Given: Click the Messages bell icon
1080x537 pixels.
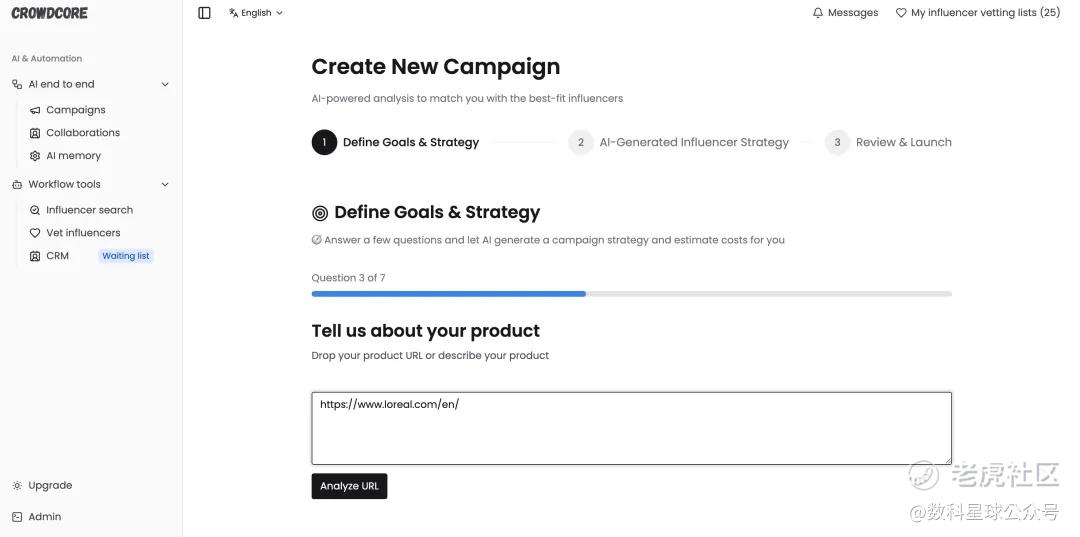Looking at the screenshot, I should pyautogui.click(x=818, y=13).
